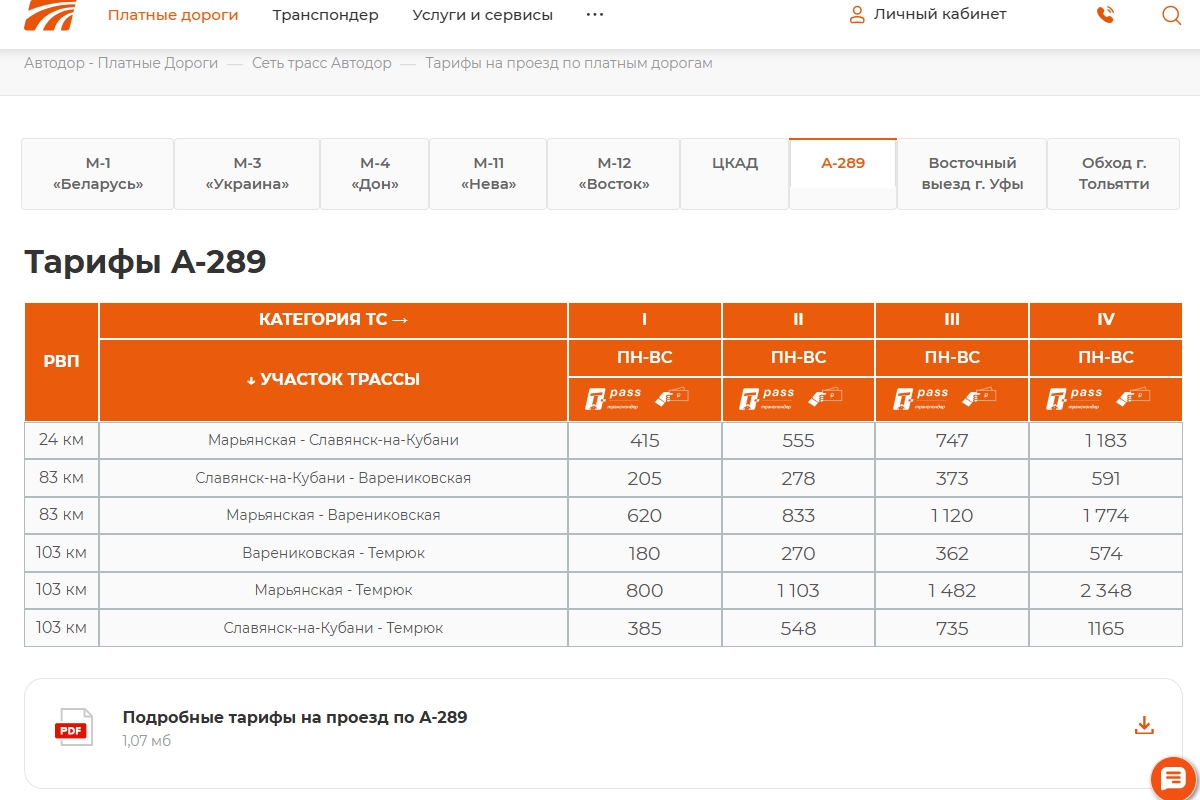Open Подробные тарифы на проезд по А-289
Viewport: 1200px width, 800px height.
coord(295,717)
